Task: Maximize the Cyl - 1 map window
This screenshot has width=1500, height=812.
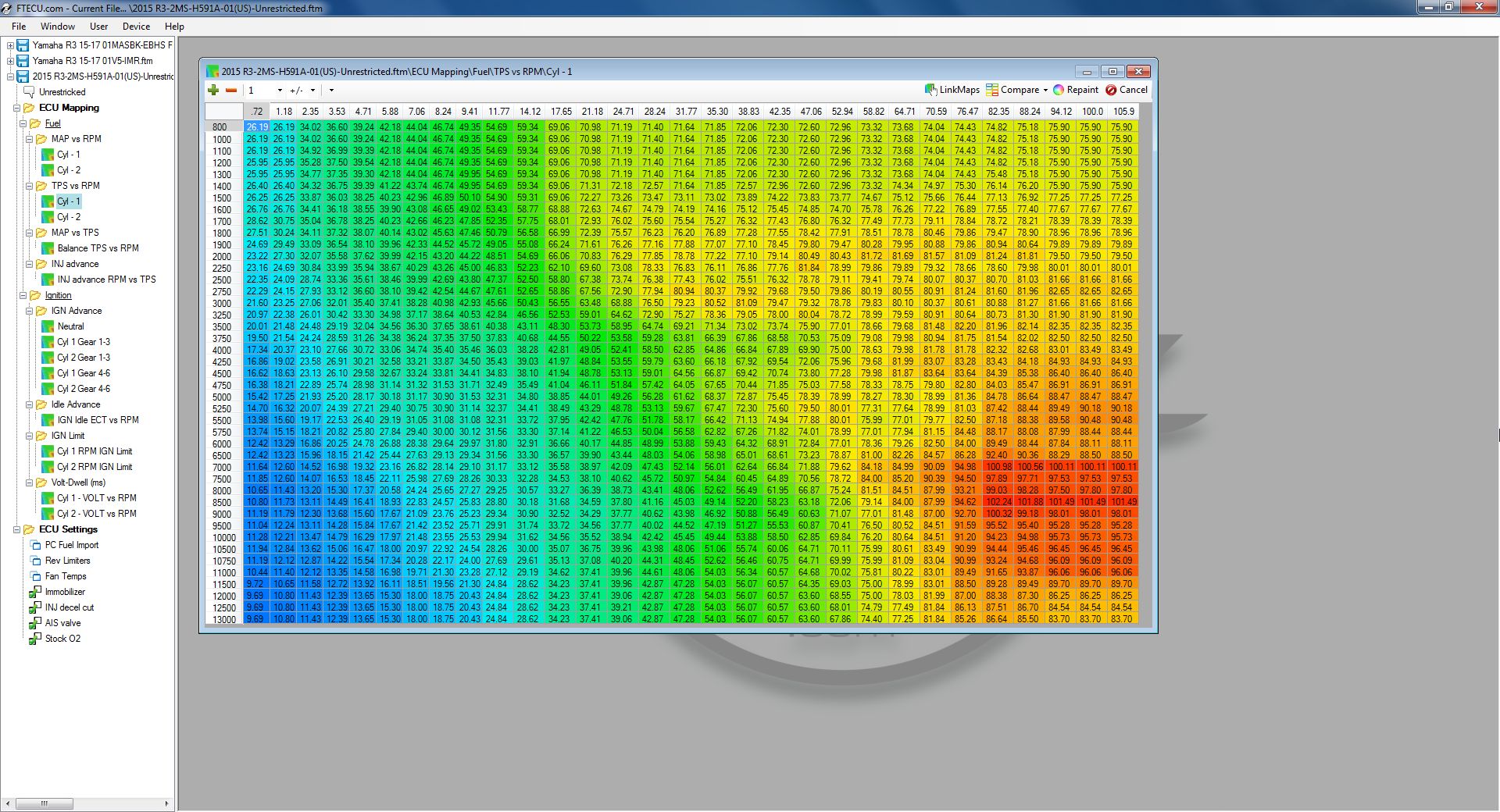Action: (x=1112, y=71)
